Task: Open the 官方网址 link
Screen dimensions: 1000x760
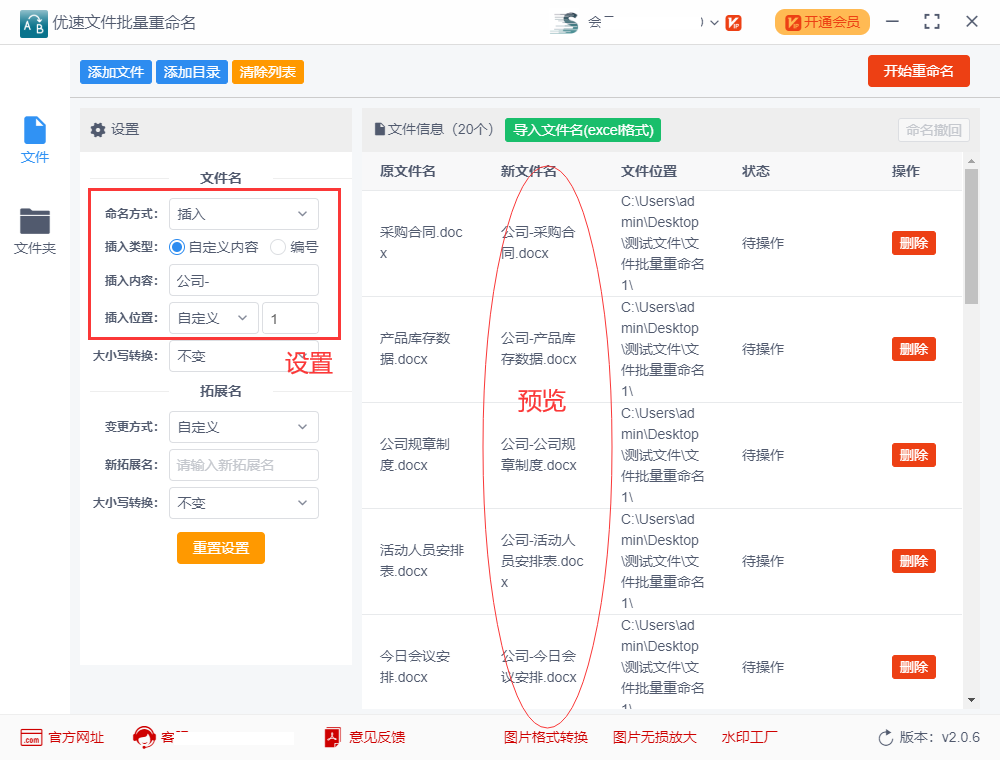Action: 76,738
